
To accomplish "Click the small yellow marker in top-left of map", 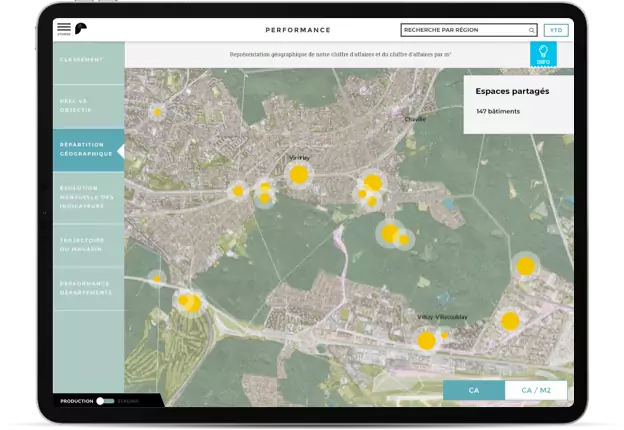I will (x=157, y=112).
